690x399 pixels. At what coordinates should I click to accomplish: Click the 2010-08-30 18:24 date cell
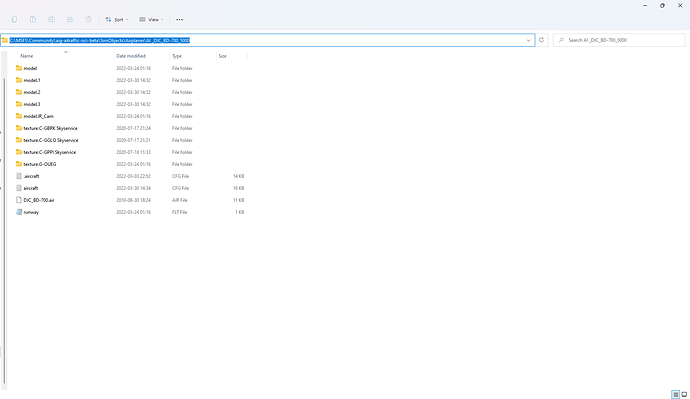(x=133, y=200)
